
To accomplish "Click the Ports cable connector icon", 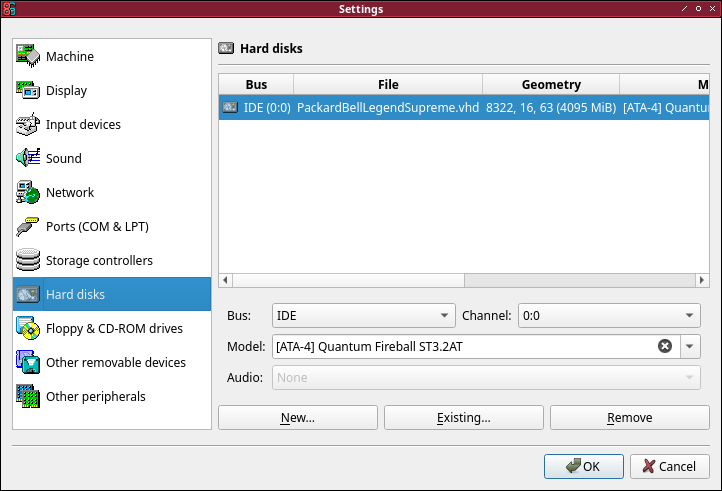I will click(x=28, y=226).
